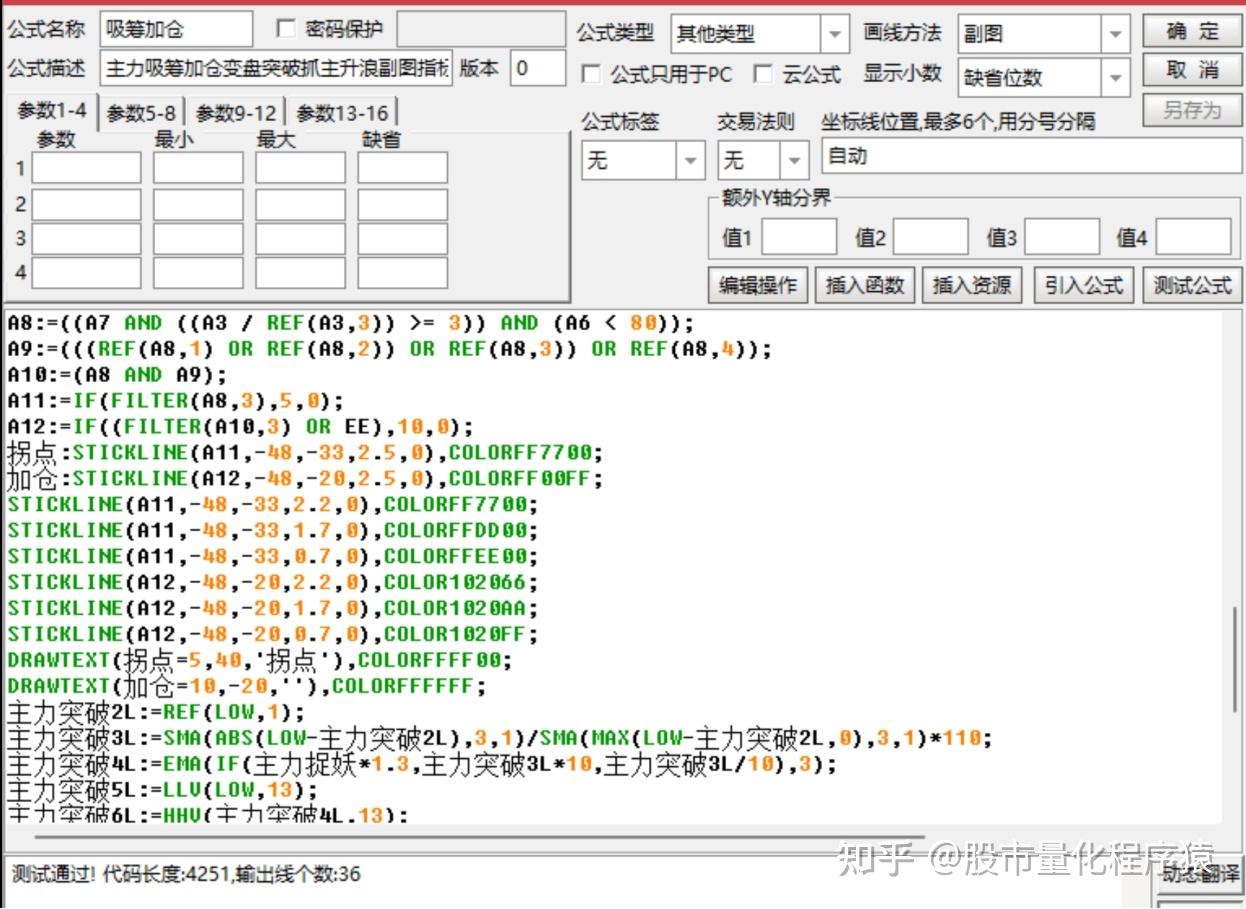The width and height of the screenshot is (1246, 909).
Task: Click the row 1 参数 name field
Action: (x=86, y=168)
